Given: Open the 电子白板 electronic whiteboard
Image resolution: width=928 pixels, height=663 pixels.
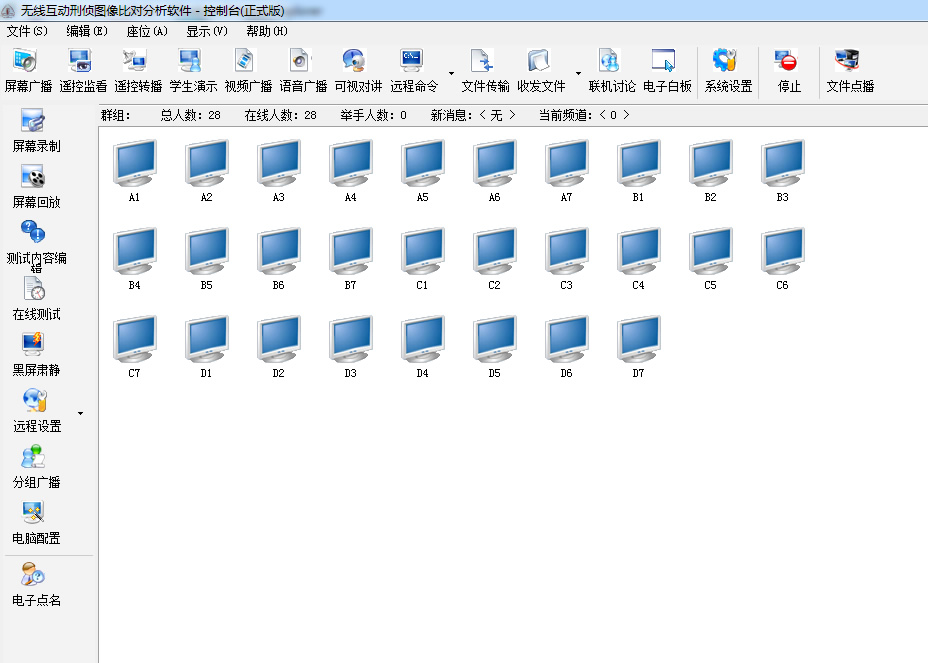Looking at the screenshot, I should pyautogui.click(x=667, y=62).
